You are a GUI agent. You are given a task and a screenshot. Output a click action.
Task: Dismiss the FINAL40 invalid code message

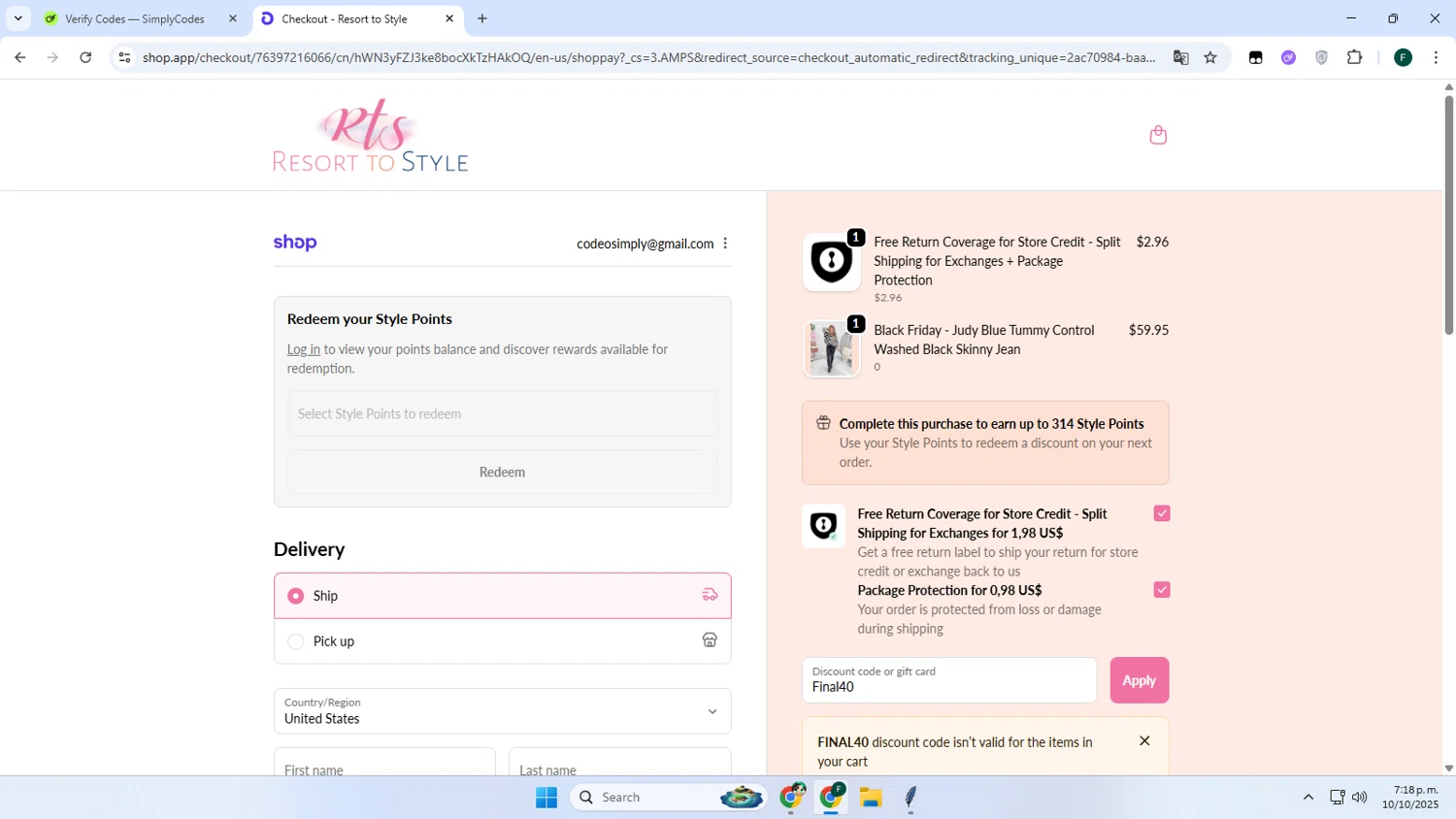click(x=1144, y=740)
